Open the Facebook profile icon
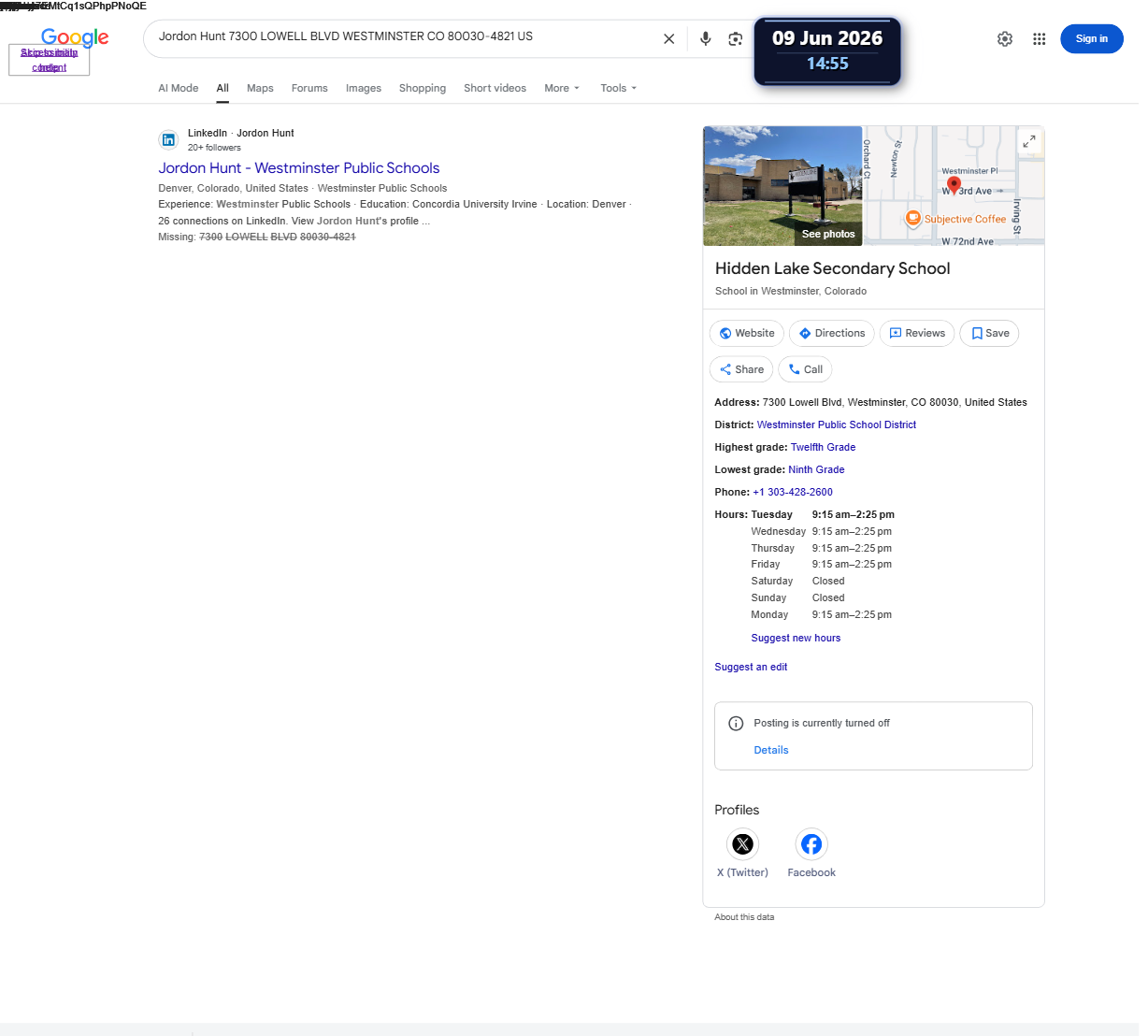The image size is (1148, 1036). [x=811, y=844]
